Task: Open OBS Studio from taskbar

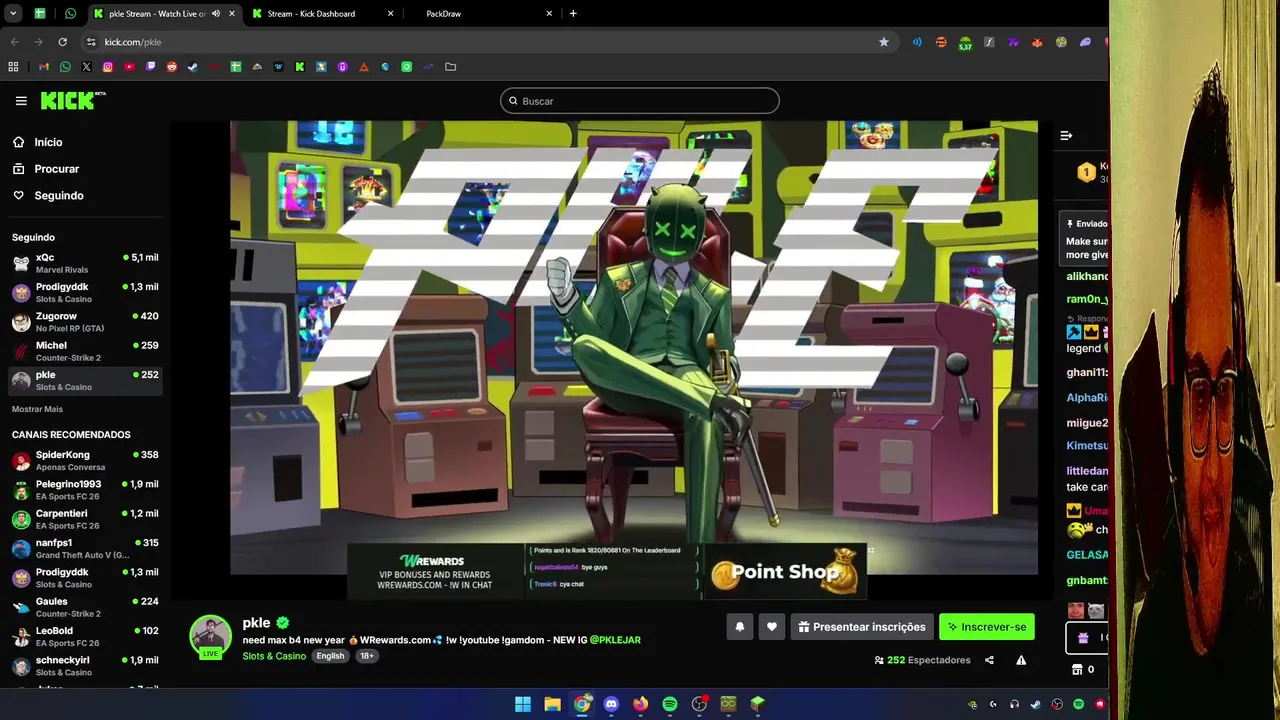Action: (699, 704)
